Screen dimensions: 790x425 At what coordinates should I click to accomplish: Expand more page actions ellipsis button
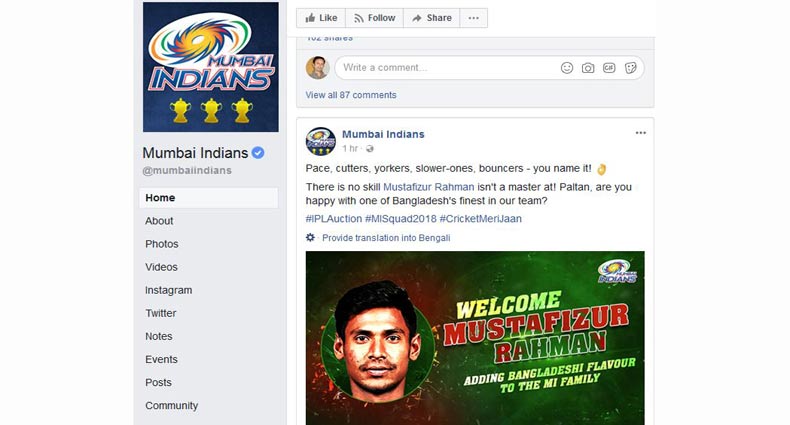pyautogui.click(x=474, y=18)
